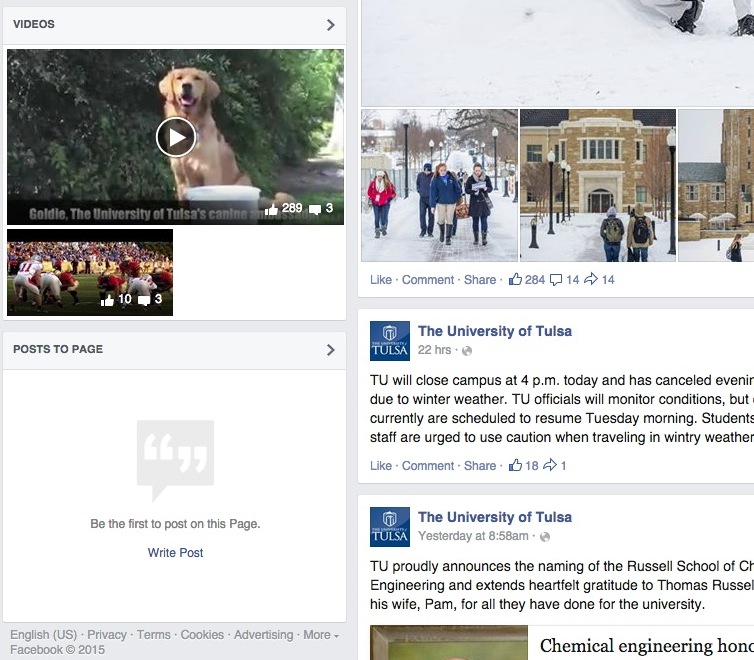
Task: Click the thumbs-up icon showing 289 likes
Action: point(271,209)
